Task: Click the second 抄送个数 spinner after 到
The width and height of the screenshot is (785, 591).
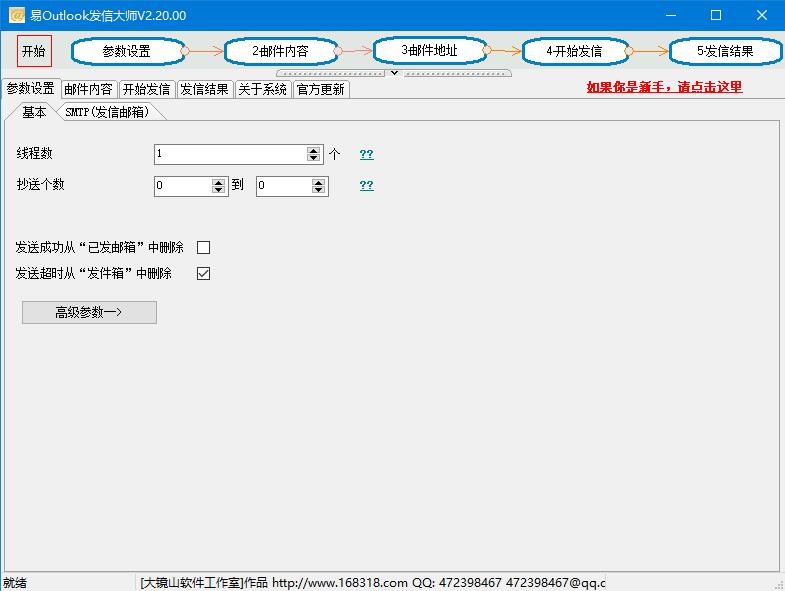Action: pyautogui.click(x=319, y=186)
